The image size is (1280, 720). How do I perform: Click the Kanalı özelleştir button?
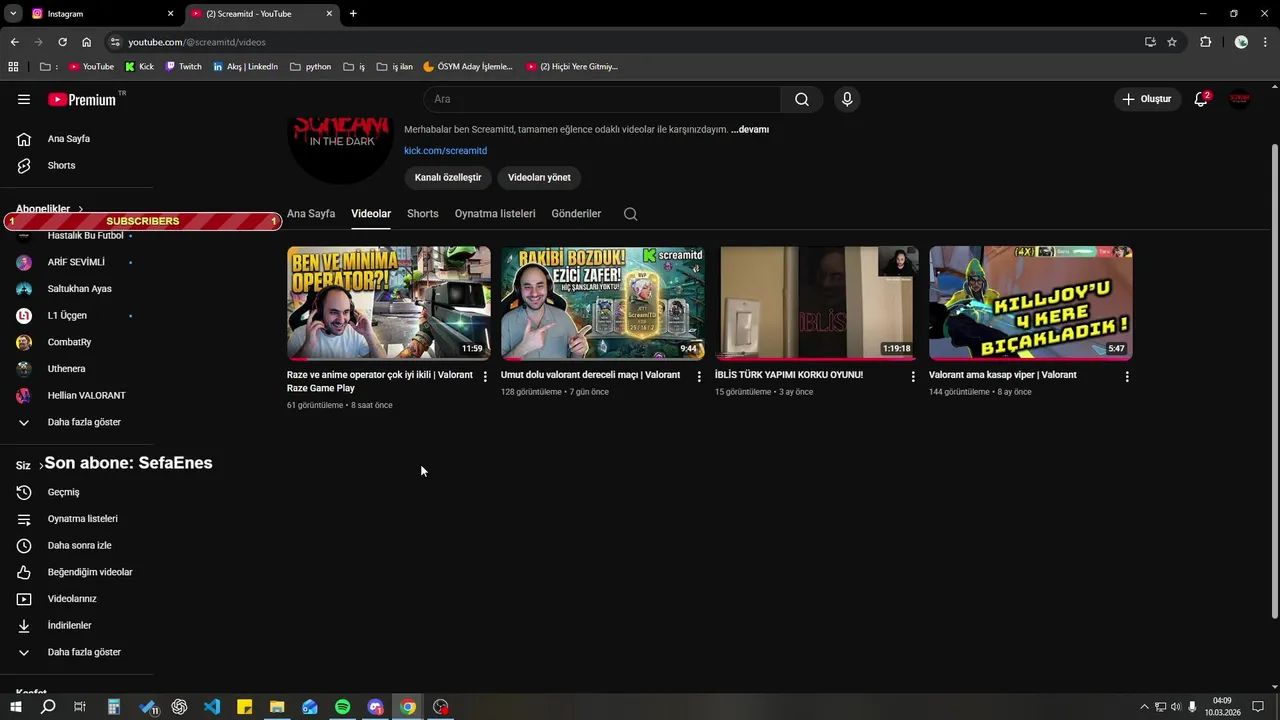448,177
